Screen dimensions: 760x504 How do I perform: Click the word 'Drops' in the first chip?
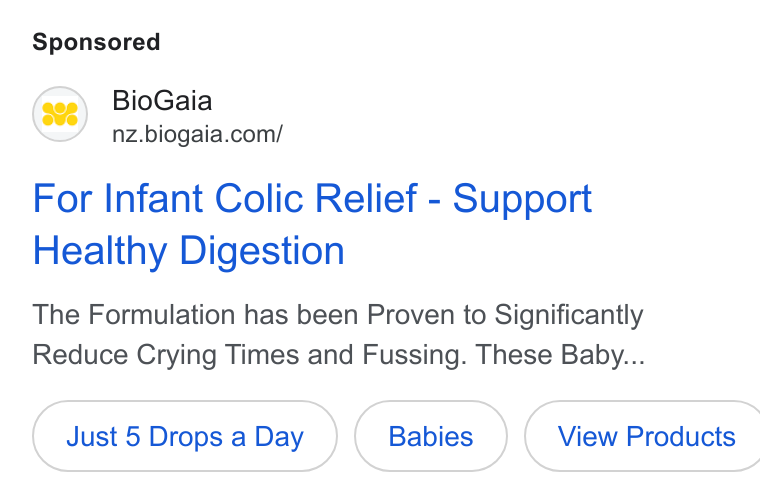pyautogui.click(x=186, y=437)
